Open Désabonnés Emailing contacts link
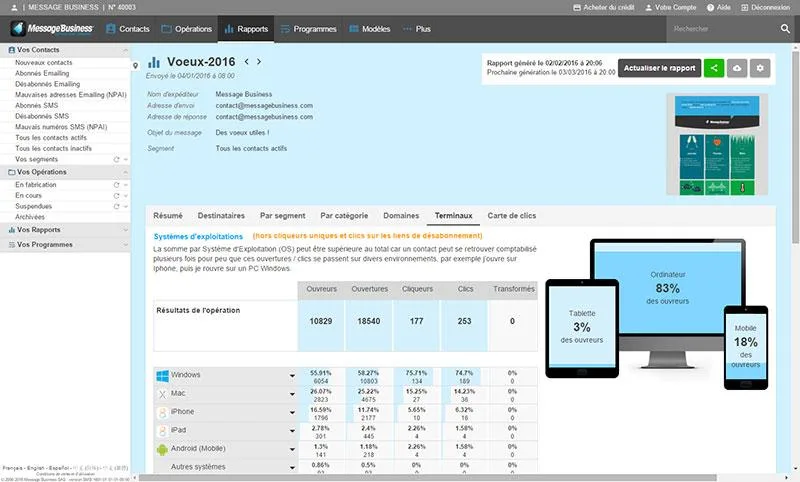This screenshot has height=482, width=800. pos(47,84)
